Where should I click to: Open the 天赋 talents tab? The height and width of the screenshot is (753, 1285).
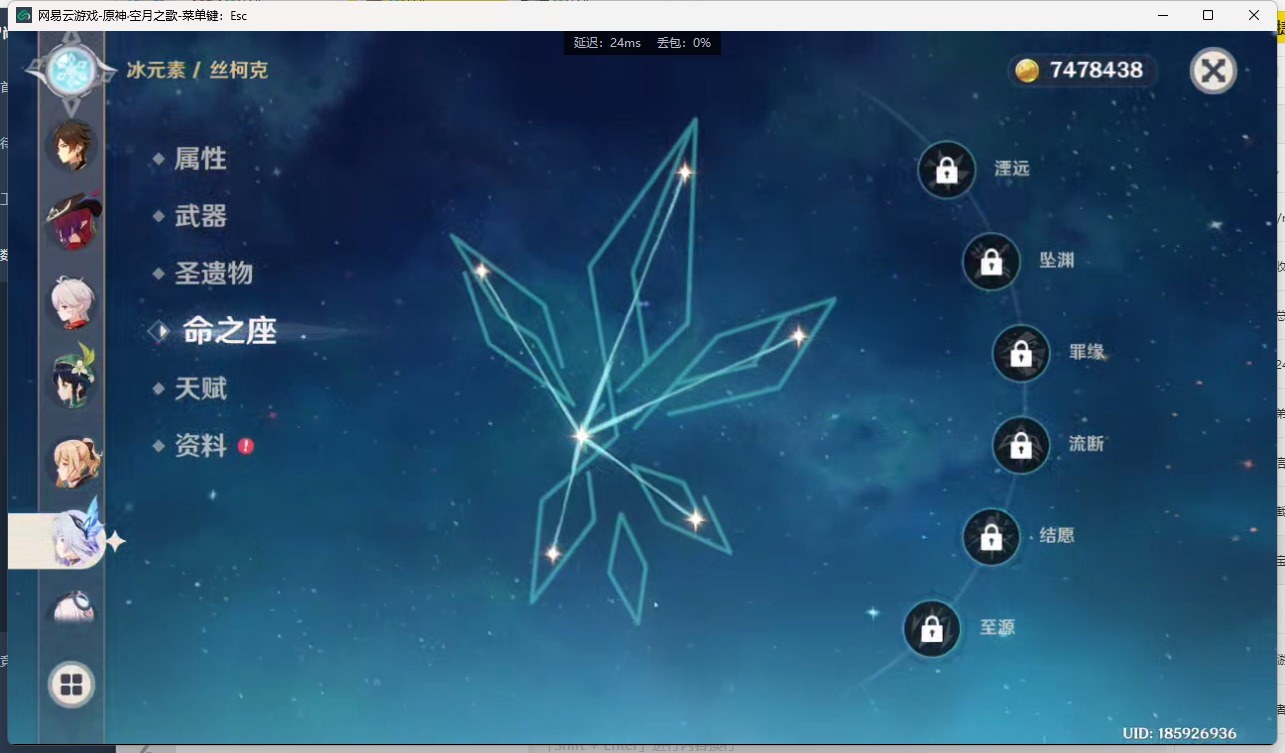click(200, 388)
